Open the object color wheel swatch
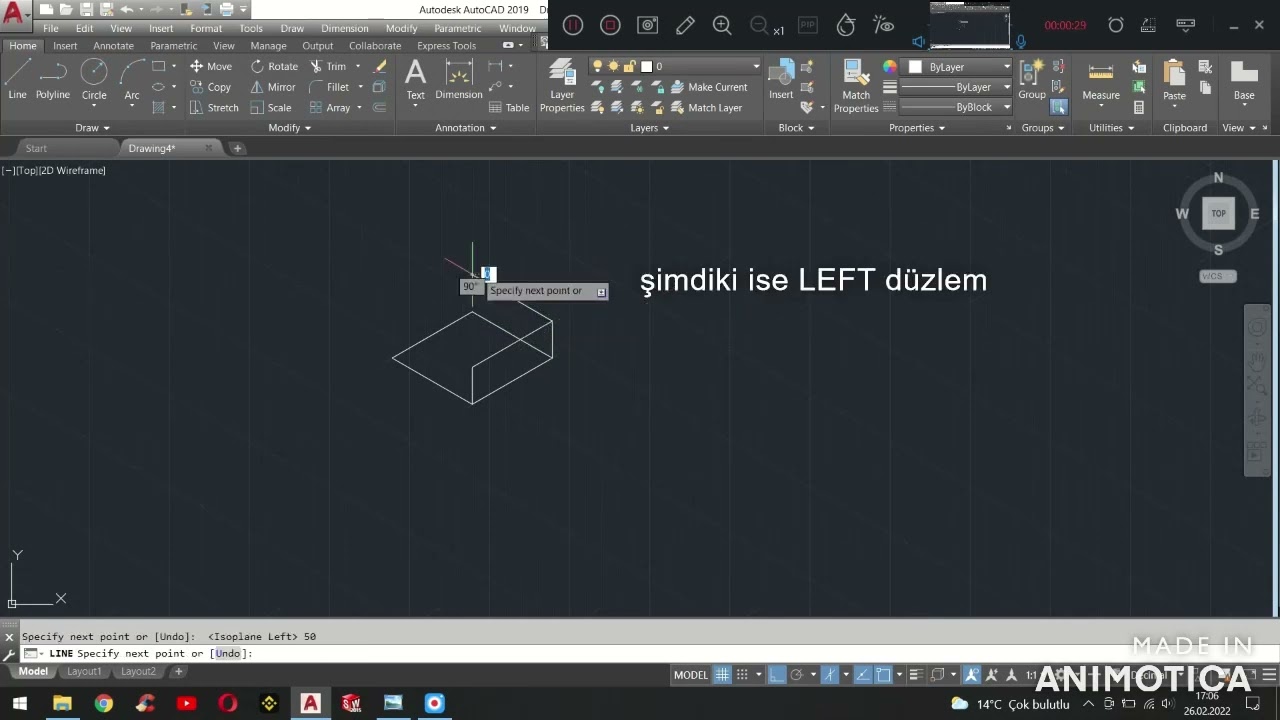This screenshot has height=720, width=1280. pyautogui.click(x=889, y=67)
